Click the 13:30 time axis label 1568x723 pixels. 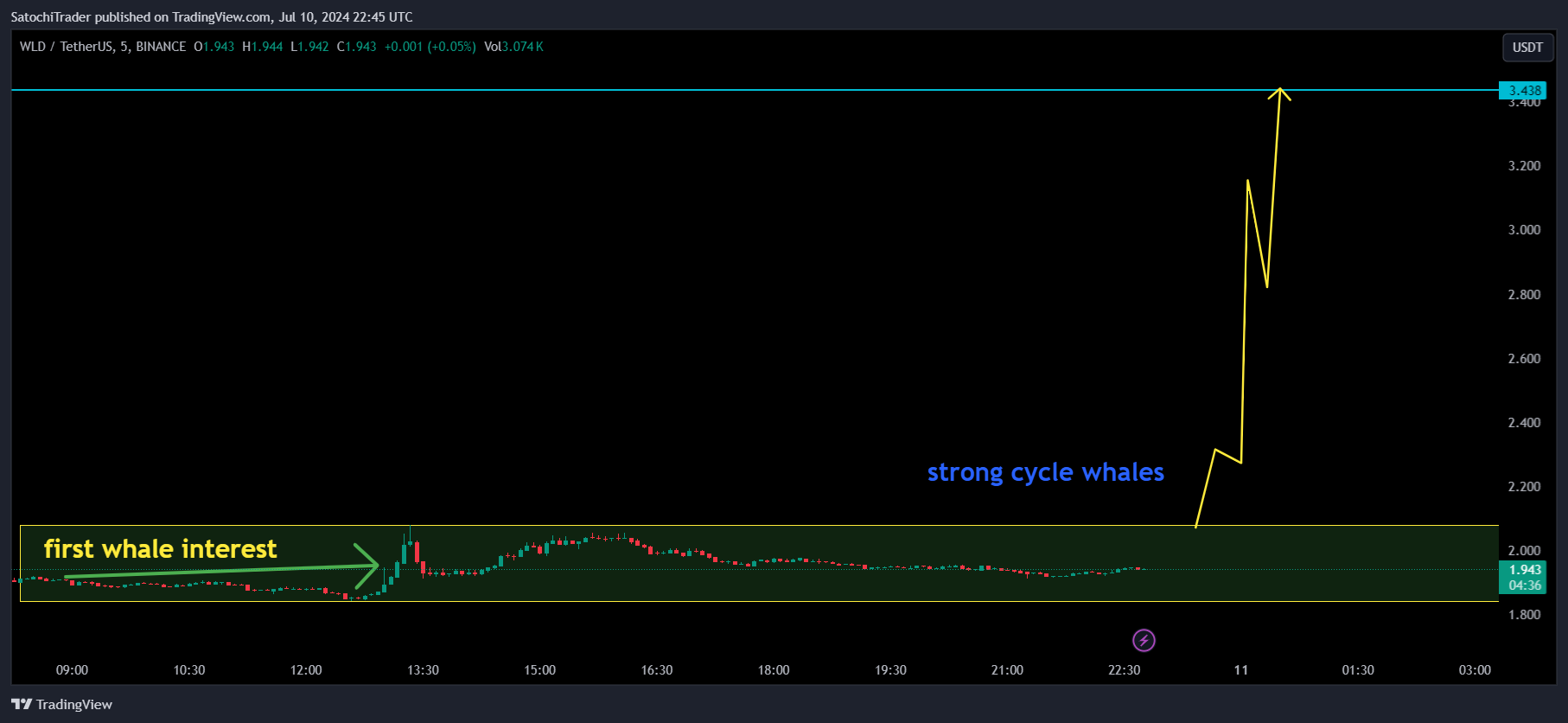click(x=423, y=670)
